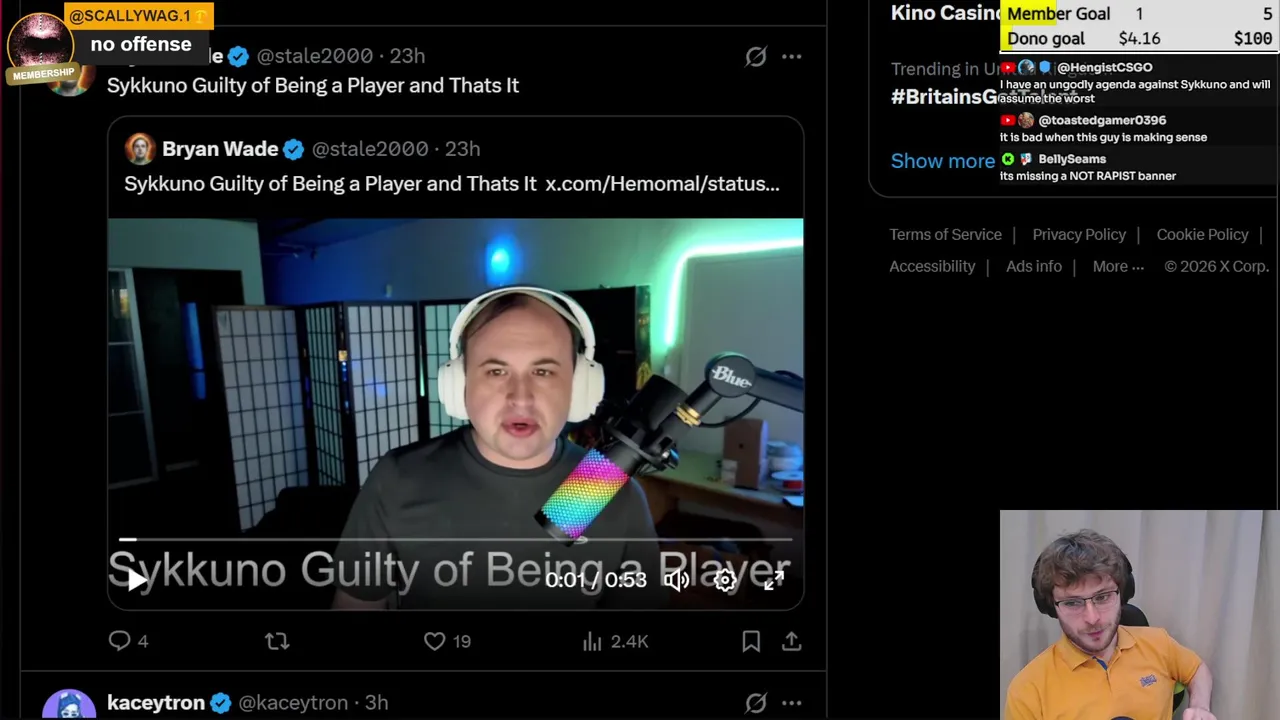Open Grok icon on Bryan Wade's post
Screen dimensions: 1280x720
[756, 57]
